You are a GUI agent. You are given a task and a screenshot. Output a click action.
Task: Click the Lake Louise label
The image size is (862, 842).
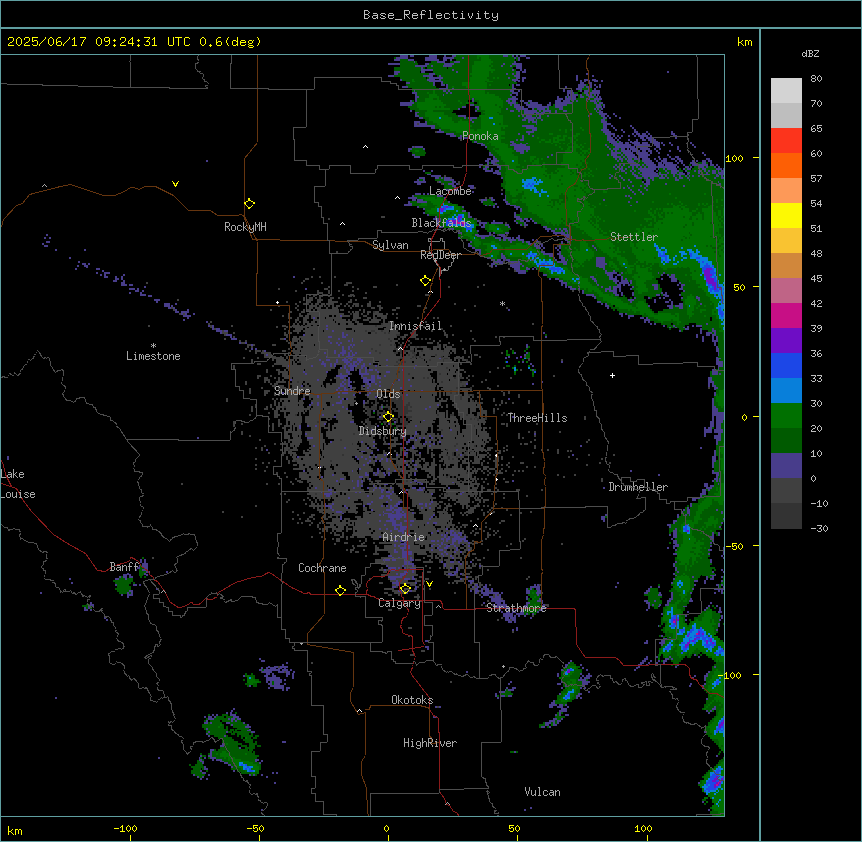pyautogui.click(x=18, y=484)
